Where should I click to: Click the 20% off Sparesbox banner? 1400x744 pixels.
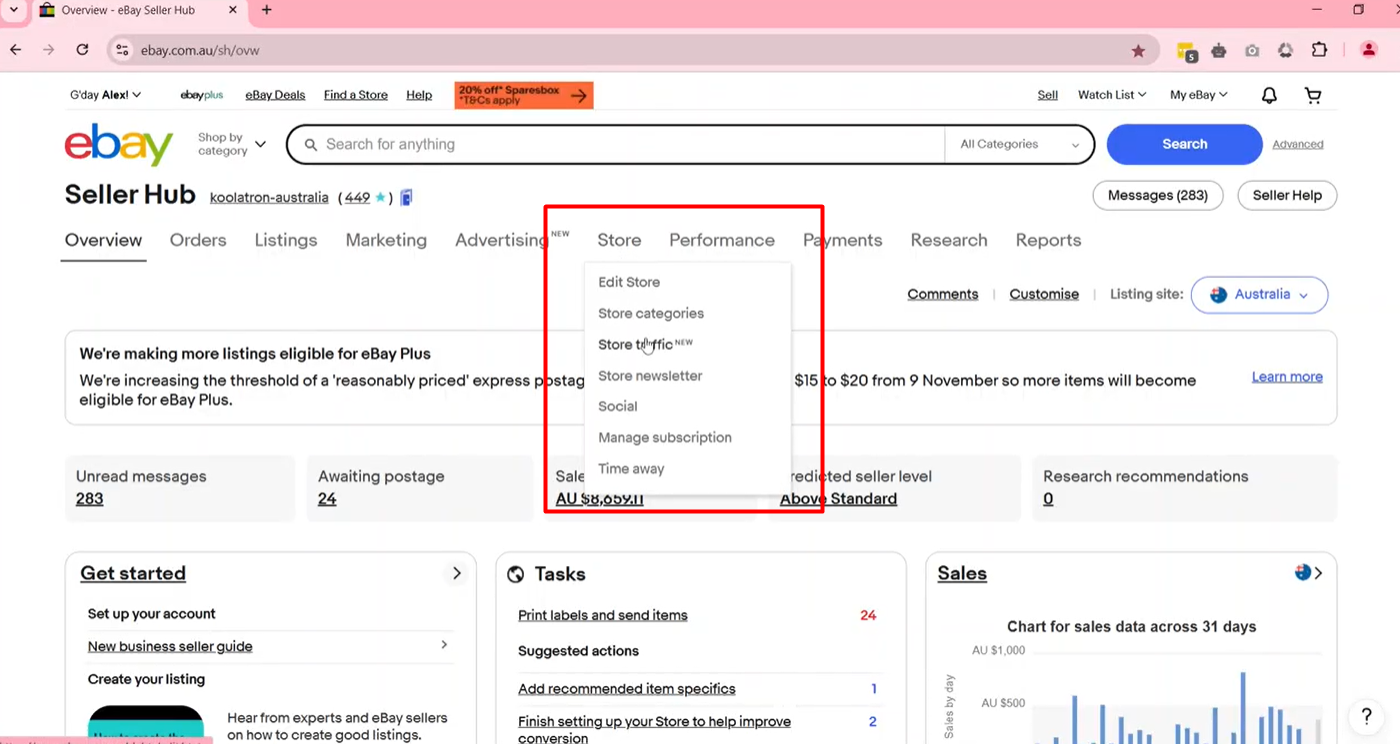click(524, 95)
